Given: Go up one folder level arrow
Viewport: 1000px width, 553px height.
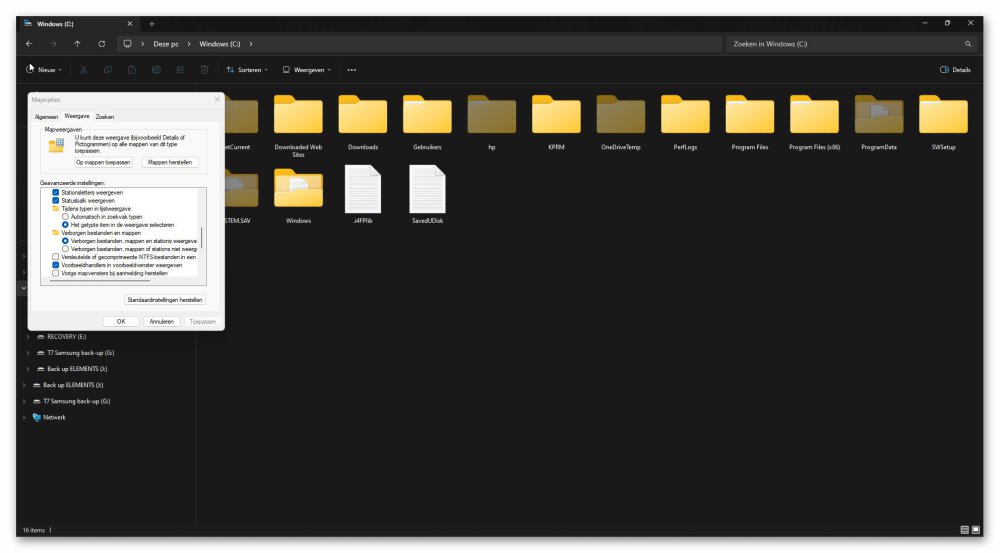Looking at the screenshot, I should [x=77, y=44].
